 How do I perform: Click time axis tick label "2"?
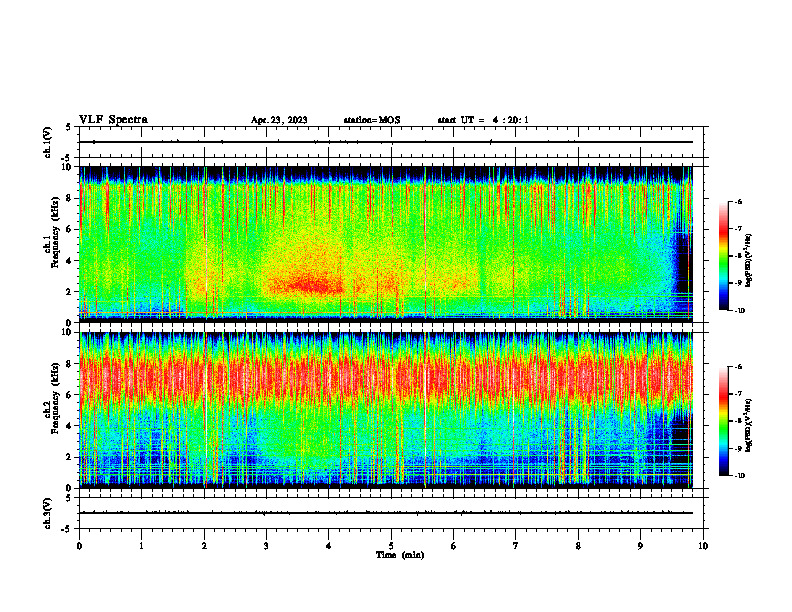click(x=204, y=546)
